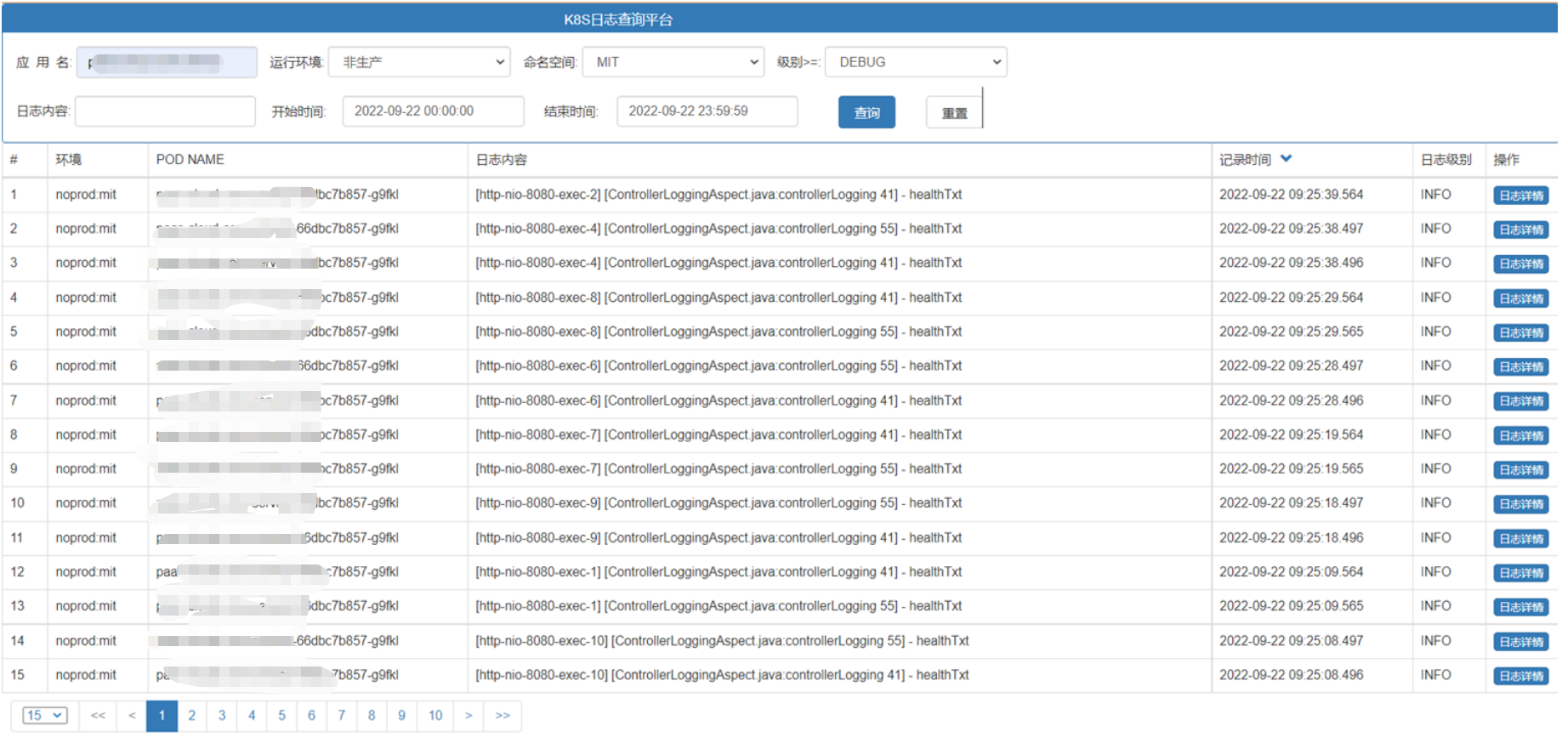Select page 5 in pagination
This screenshot has height=749, width=1568.
[x=281, y=716]
